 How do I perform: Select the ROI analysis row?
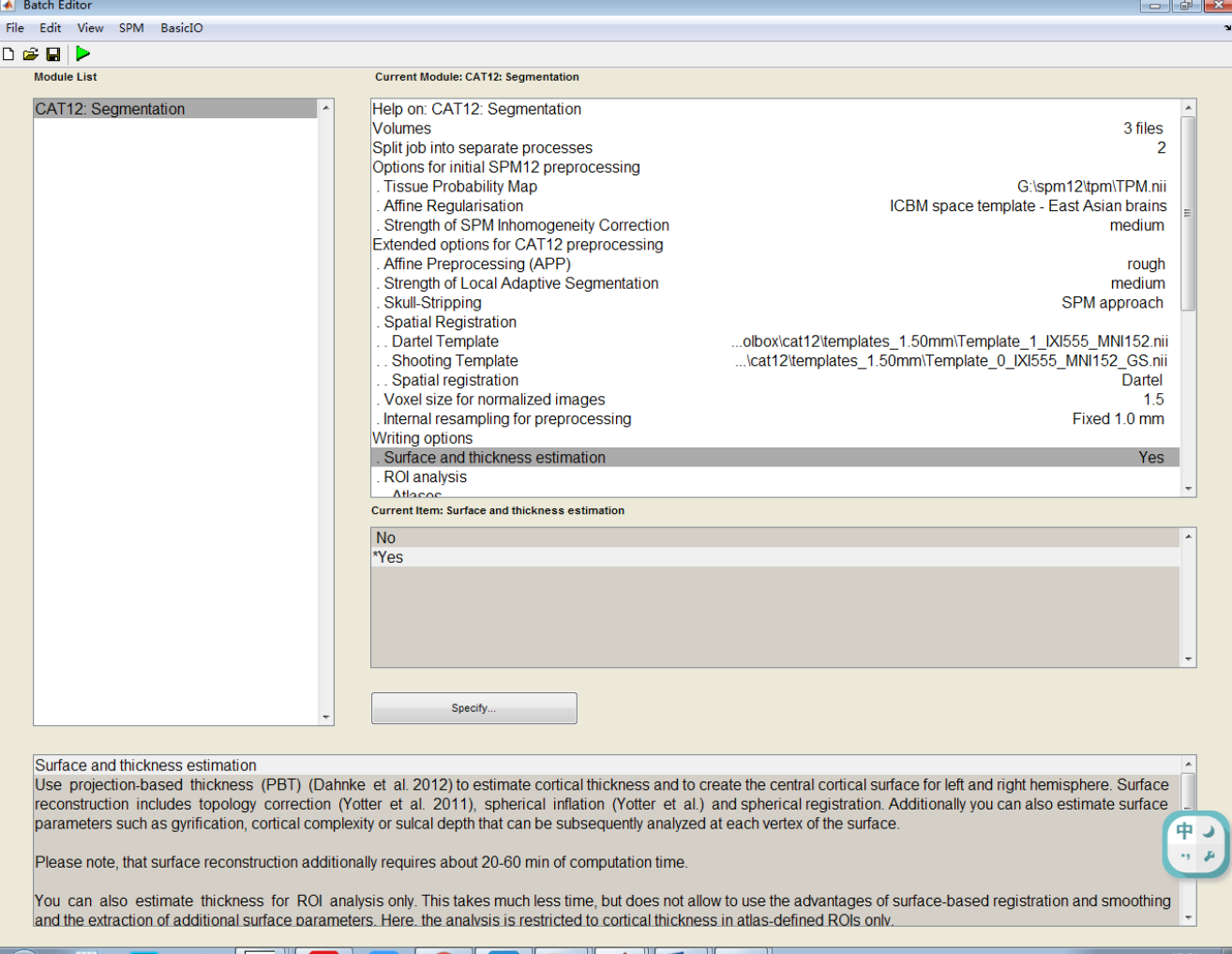[x=775, y=477]
